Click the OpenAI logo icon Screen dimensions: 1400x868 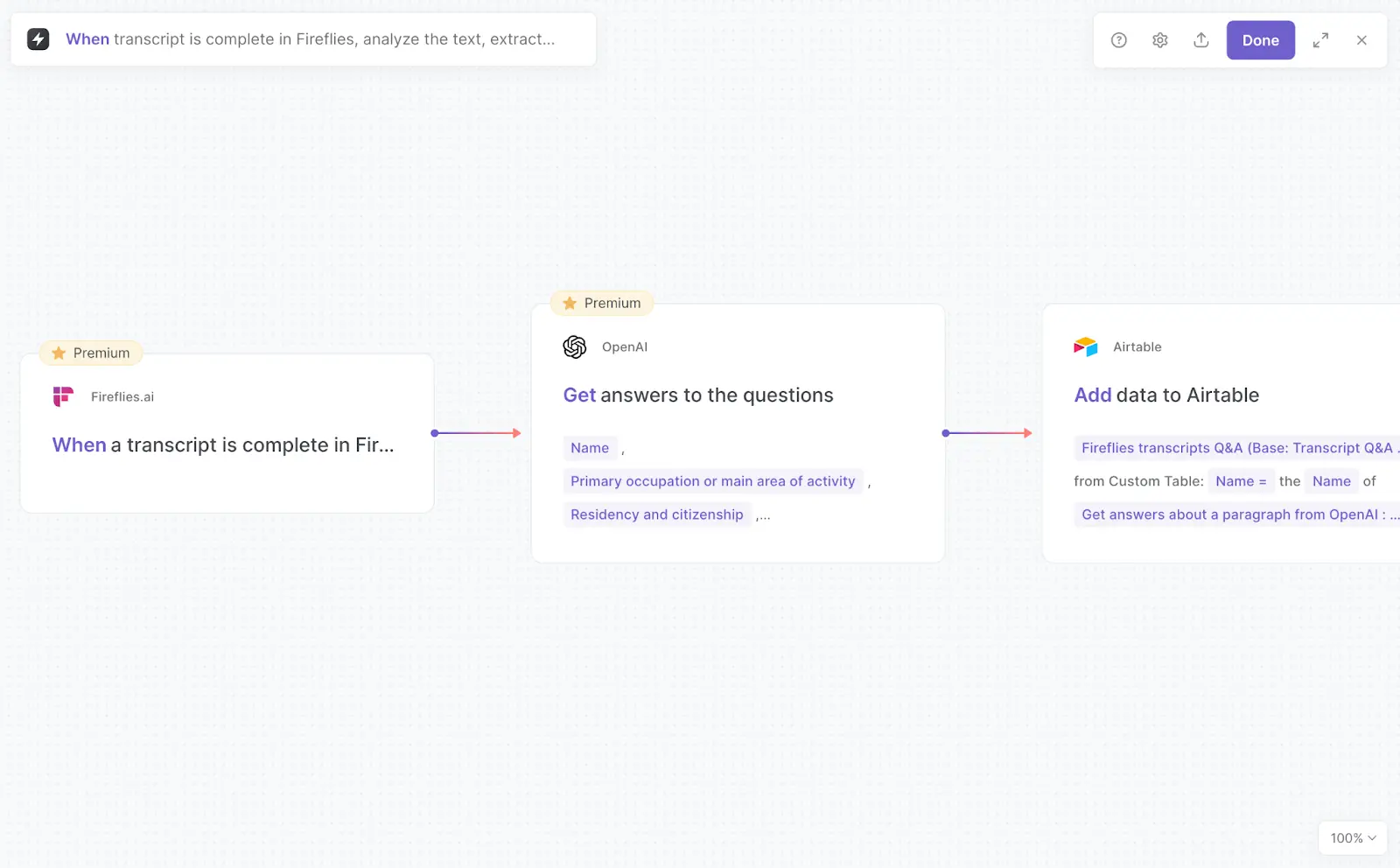[x=574, y=346]
